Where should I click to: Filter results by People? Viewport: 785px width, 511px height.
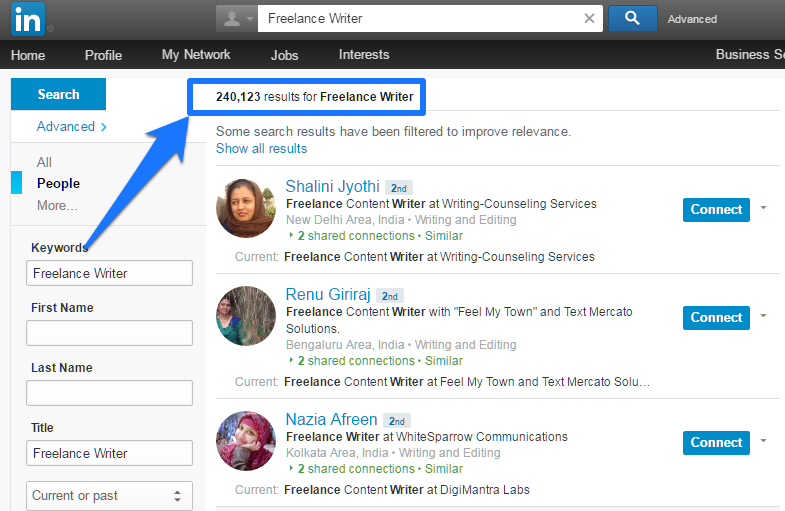[x=58, y=183]
